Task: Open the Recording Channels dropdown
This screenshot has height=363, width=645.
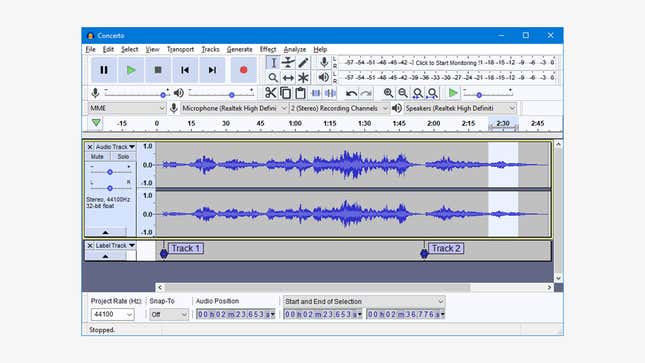Action: (x=339, y=108)
